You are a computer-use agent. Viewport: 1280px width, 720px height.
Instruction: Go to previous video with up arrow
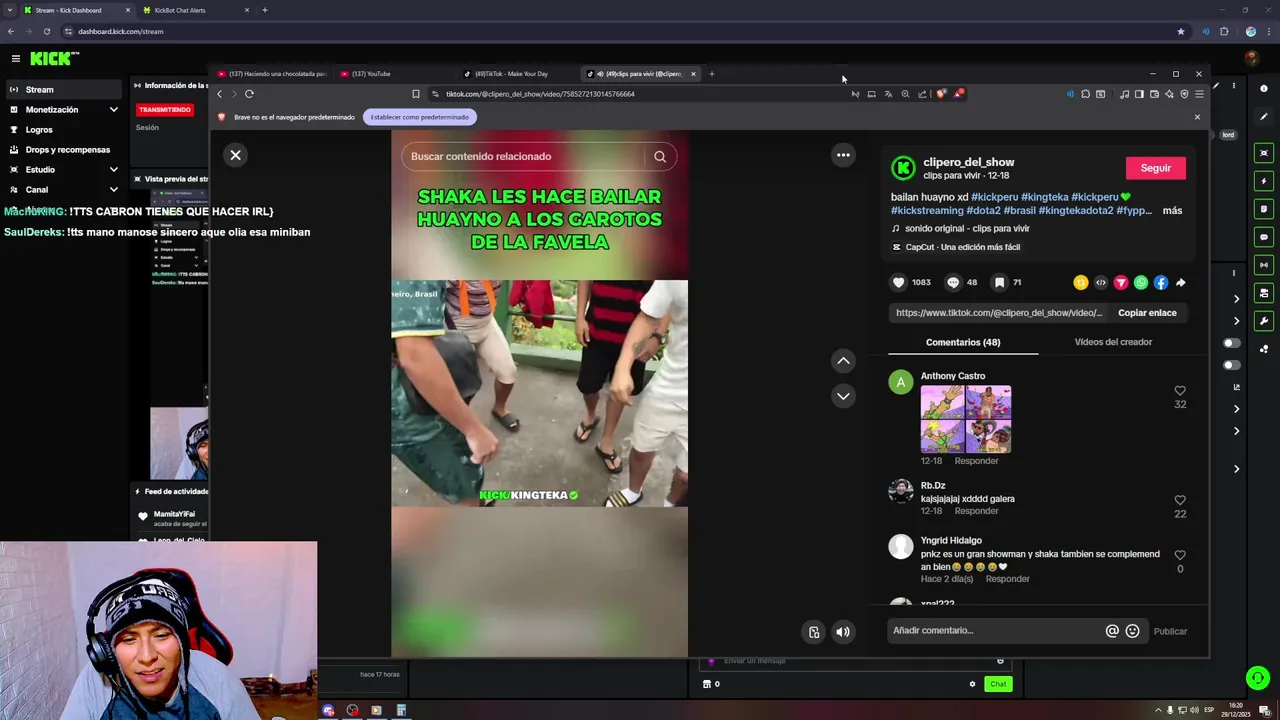click(843, 360)
